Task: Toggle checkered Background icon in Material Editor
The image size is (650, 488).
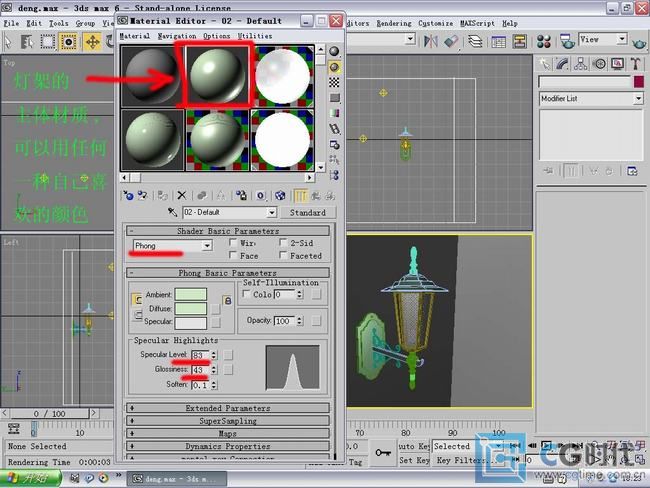Action: 334,82
